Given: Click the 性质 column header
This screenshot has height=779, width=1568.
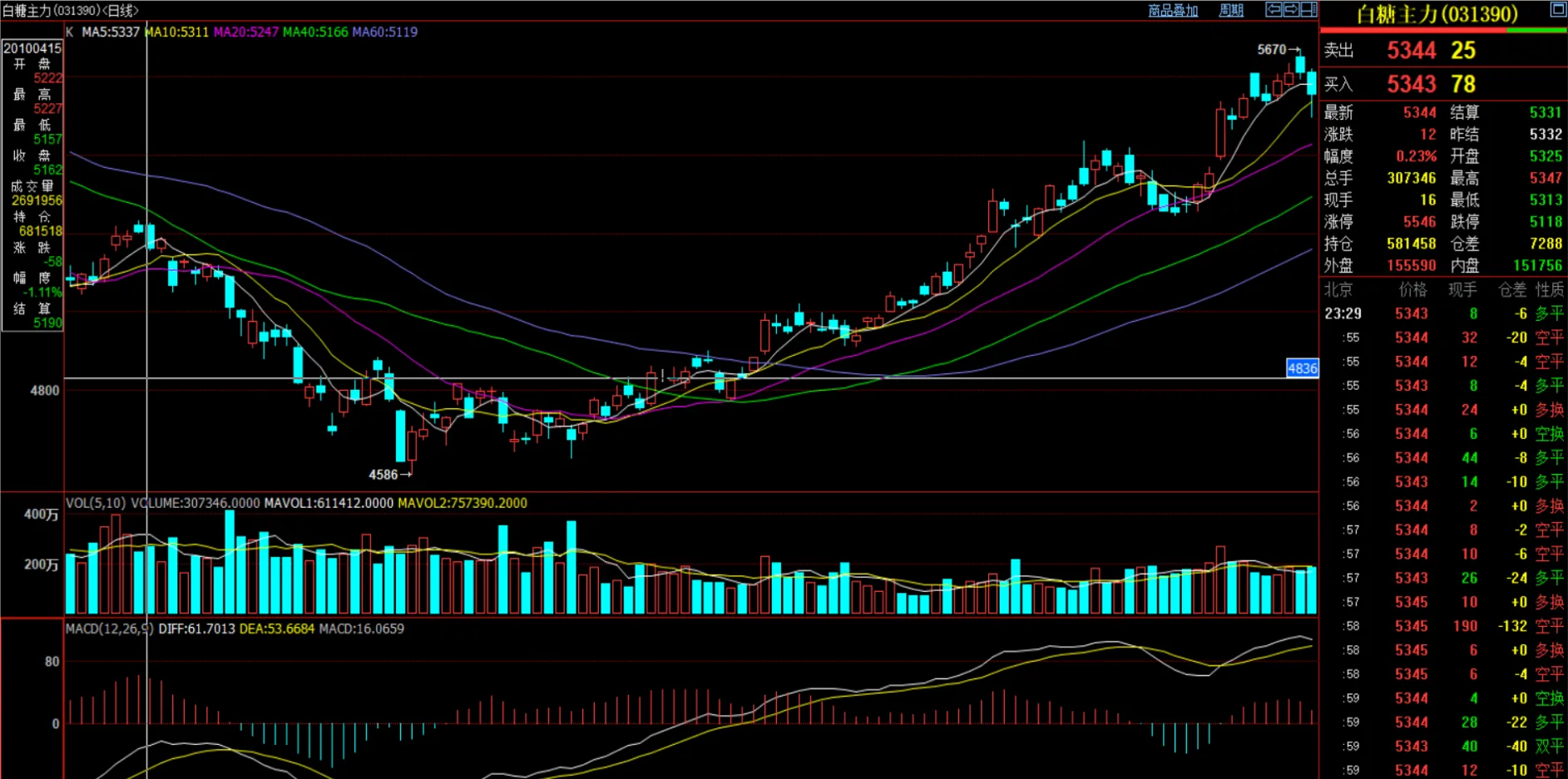Looking at the screenshot, I should pyautogui.click(x=1550, y=290).
